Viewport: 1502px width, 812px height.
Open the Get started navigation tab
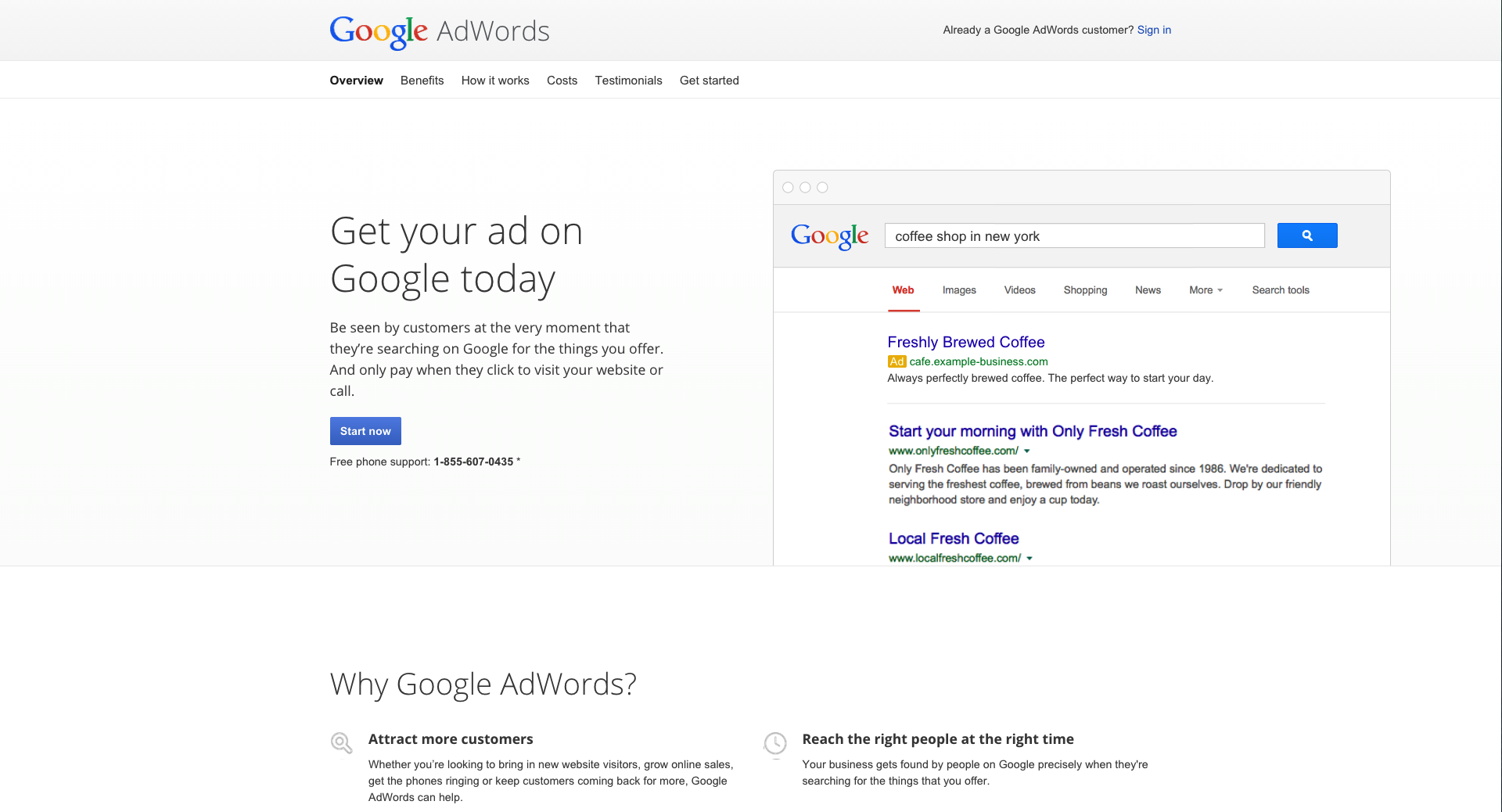tap(709, 81)
